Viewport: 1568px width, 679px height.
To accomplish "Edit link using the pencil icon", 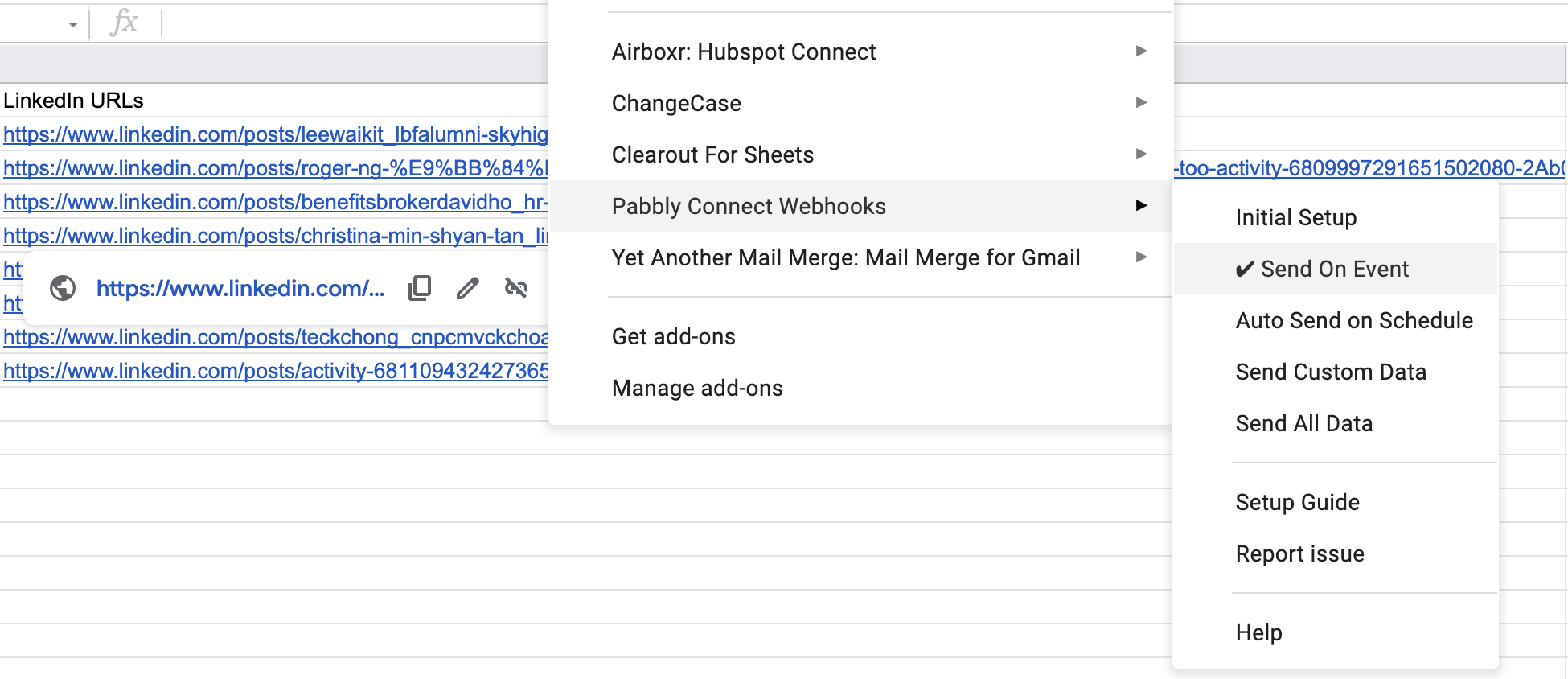I will click(468, 288).
